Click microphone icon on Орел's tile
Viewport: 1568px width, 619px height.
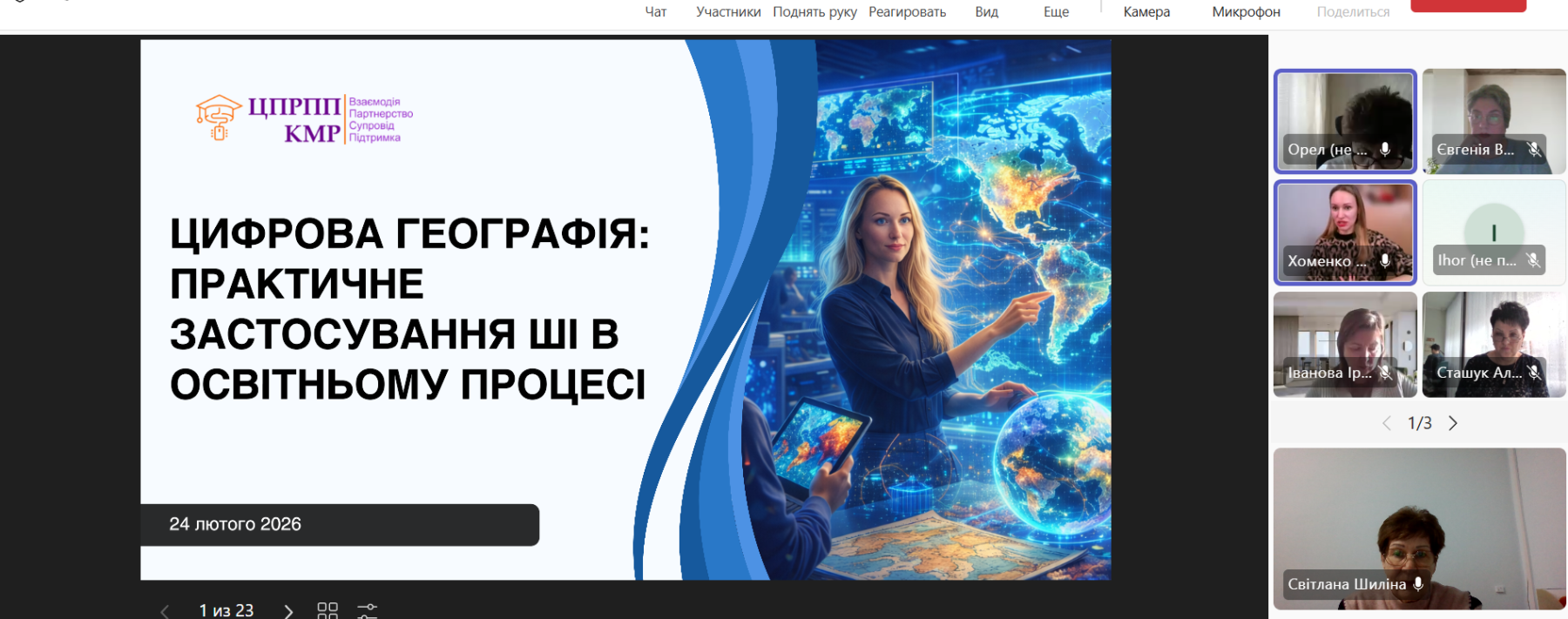click(1385, 150)
